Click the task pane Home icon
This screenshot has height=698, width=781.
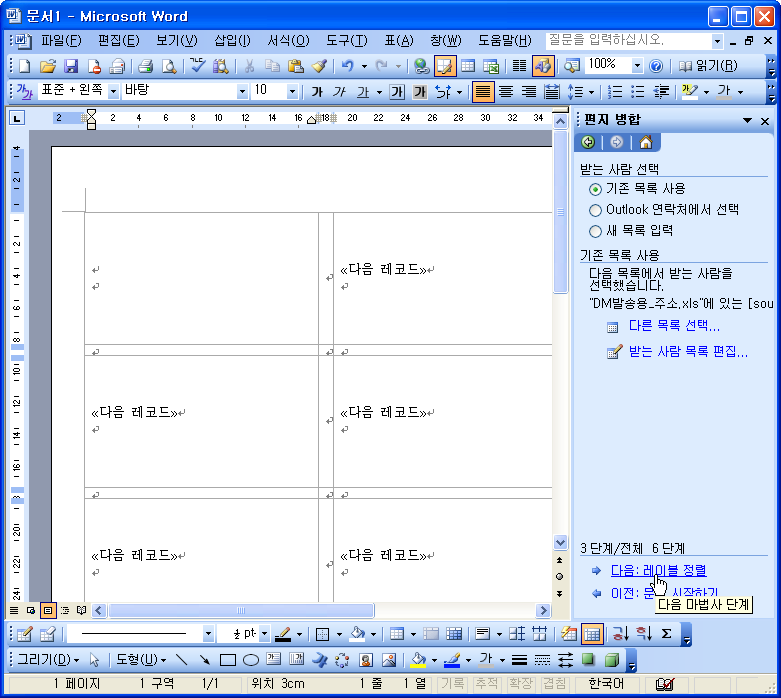point(646,142)
